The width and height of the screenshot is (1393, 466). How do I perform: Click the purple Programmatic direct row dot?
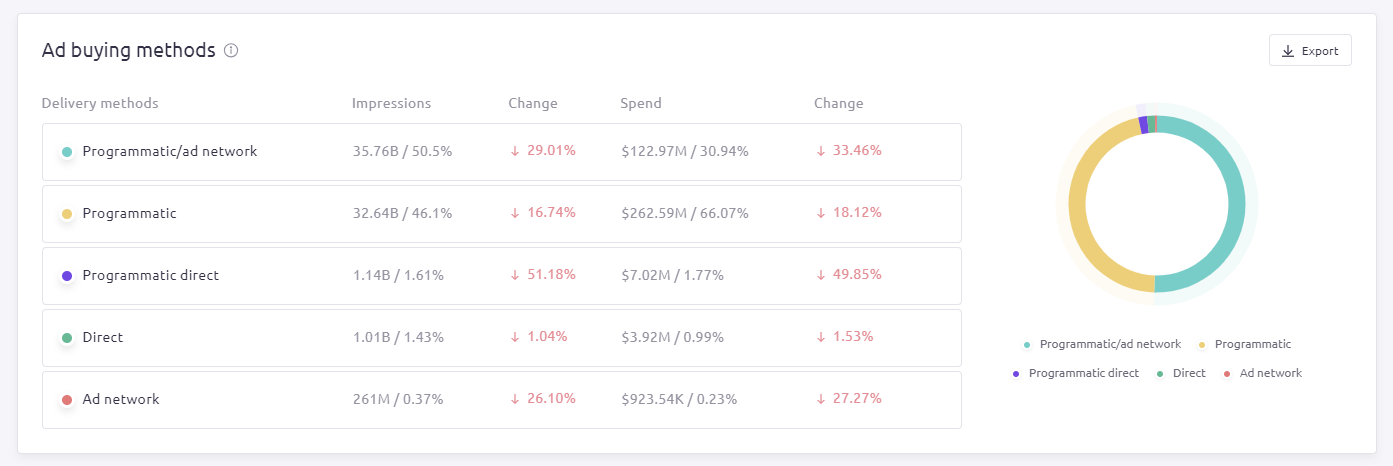67,276
